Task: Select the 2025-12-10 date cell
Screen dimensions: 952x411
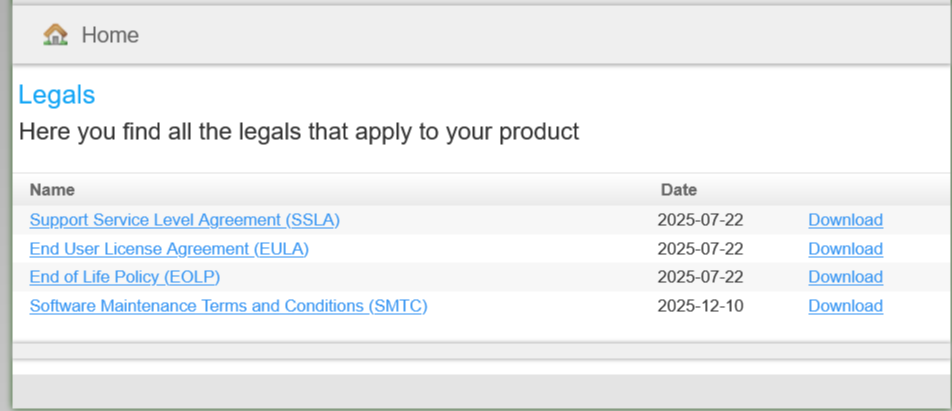Action: [x=700, y=306]
